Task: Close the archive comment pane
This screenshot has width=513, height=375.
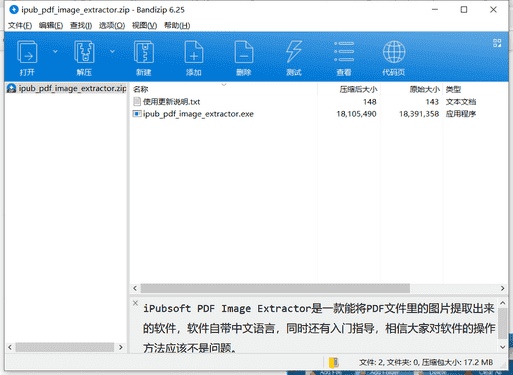Action: click(x=135, y=303)
